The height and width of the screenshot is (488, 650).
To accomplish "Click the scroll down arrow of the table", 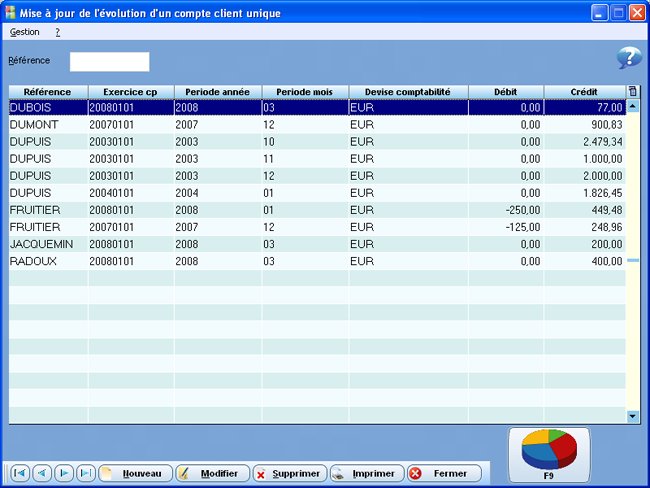I will [x=633, y=416].
